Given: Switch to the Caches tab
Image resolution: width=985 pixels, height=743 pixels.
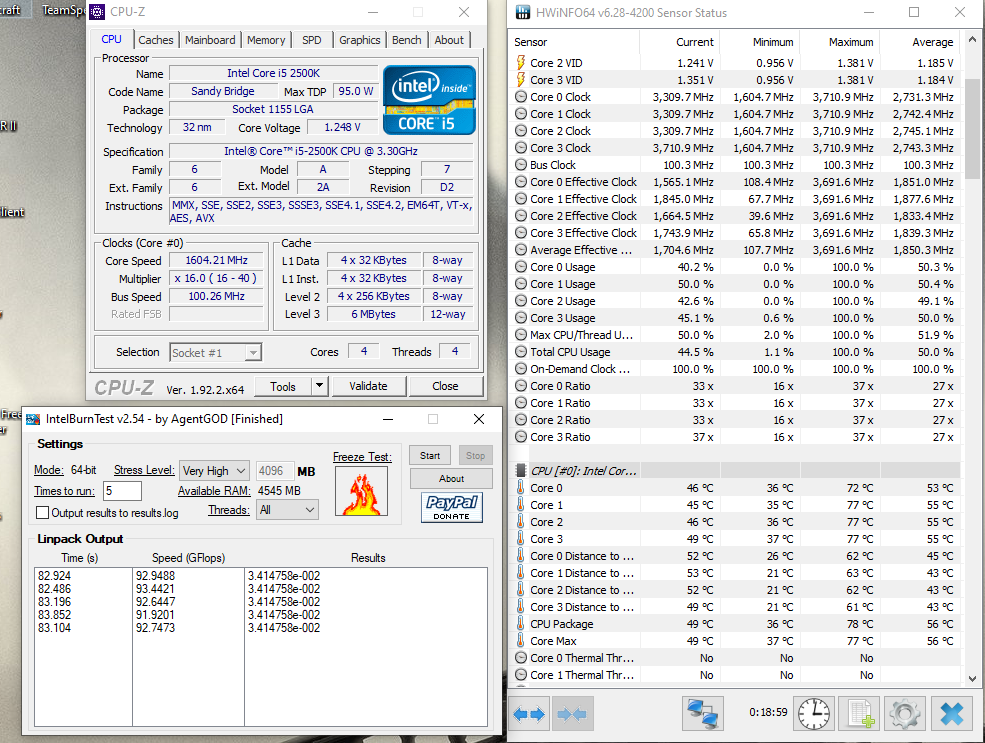Looking at the screenshot, I should tap(156, 40).
